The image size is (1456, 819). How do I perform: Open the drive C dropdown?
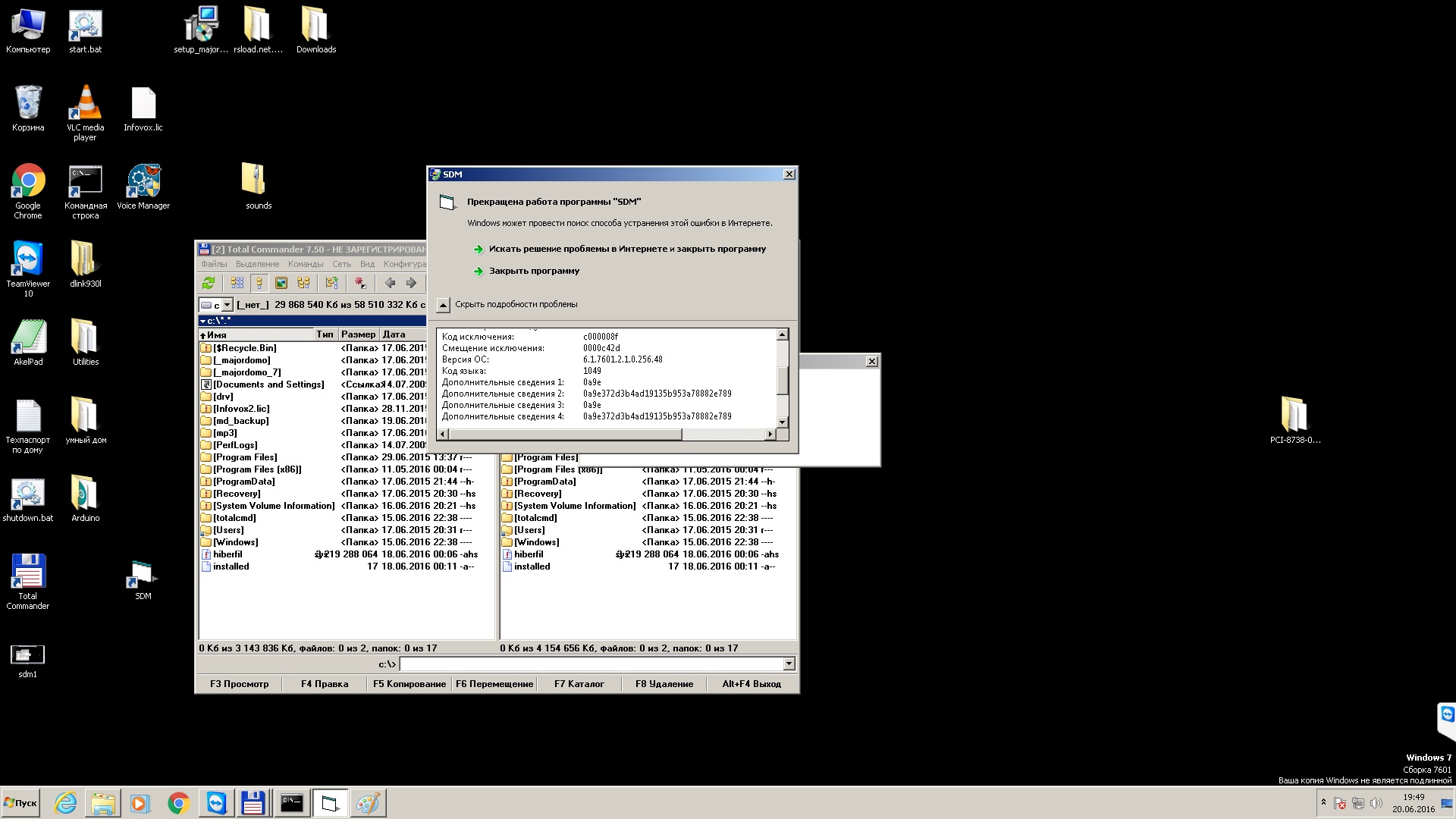coord(226,305)
